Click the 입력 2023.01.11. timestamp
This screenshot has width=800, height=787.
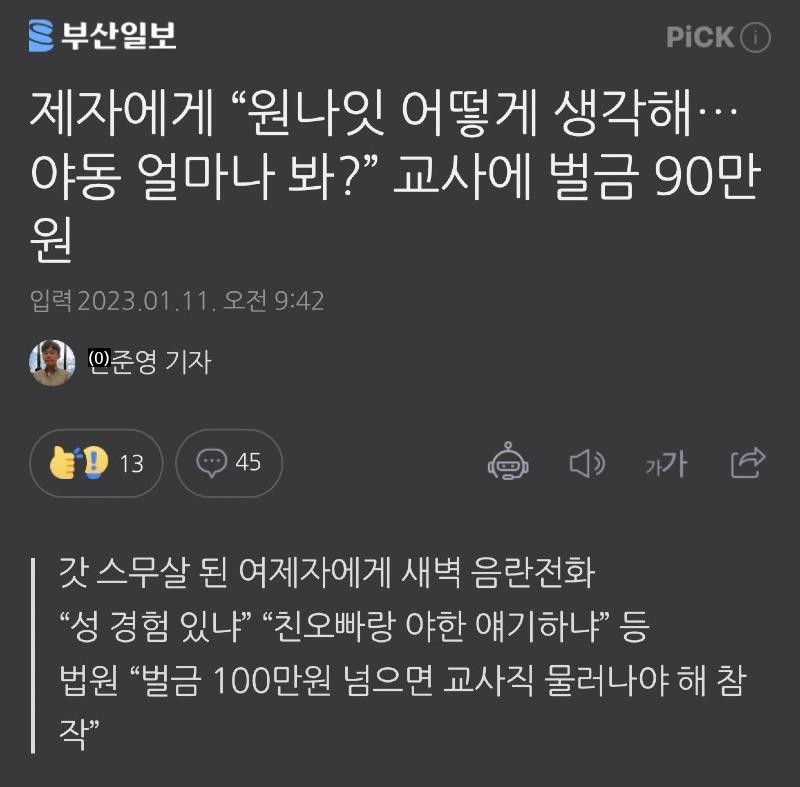(177, 300)
